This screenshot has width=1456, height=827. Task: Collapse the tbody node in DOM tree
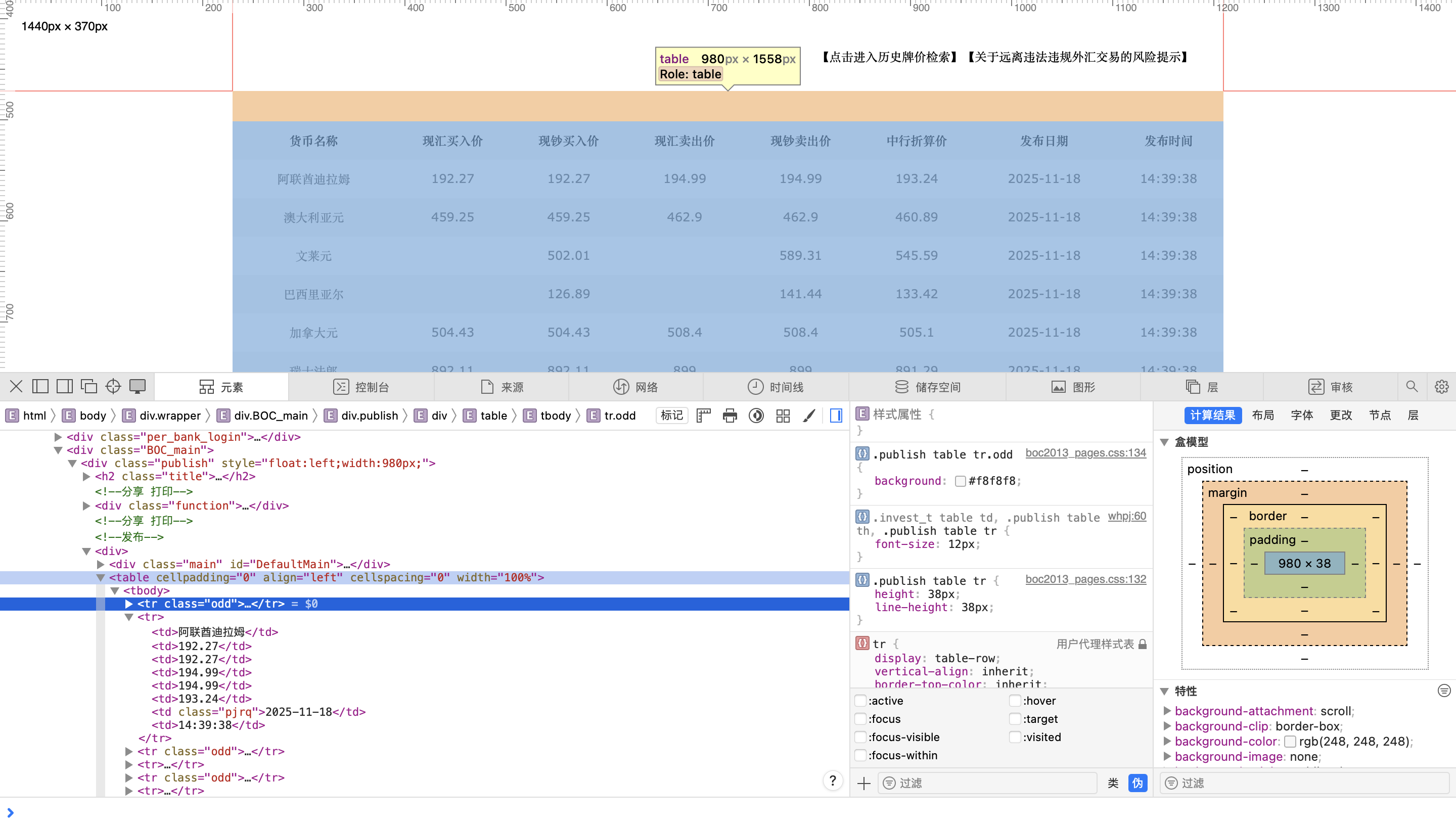(x=115, y=591)
